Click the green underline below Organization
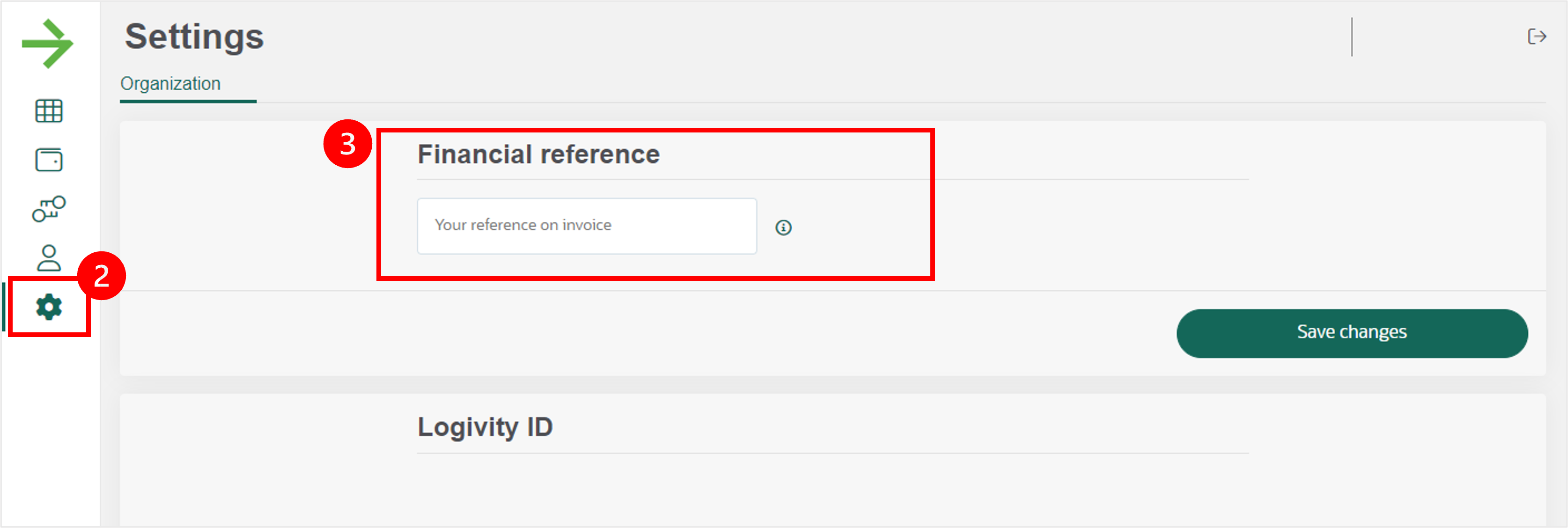This screenshot has height=528, width=1568. [x=188, y=101]
